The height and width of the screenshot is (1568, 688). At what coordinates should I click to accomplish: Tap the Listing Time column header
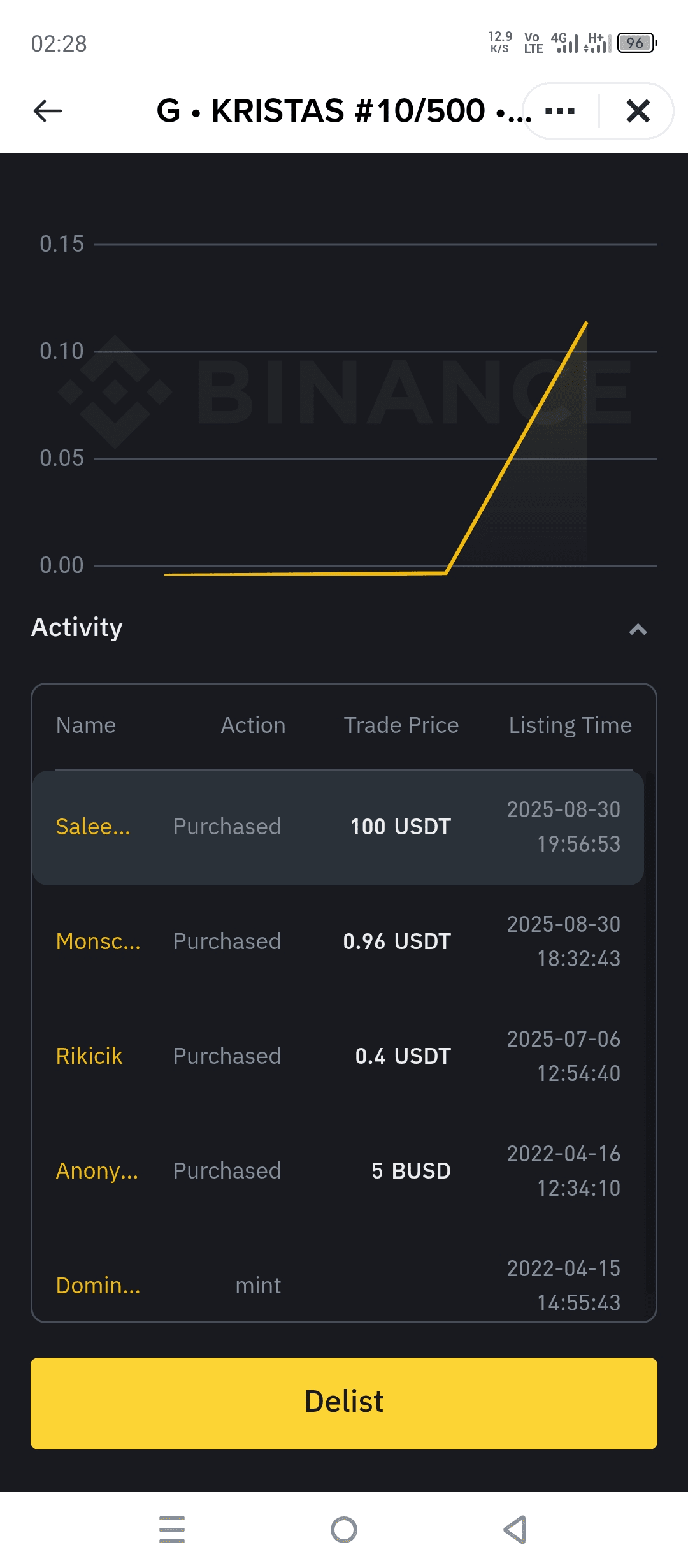570,725
